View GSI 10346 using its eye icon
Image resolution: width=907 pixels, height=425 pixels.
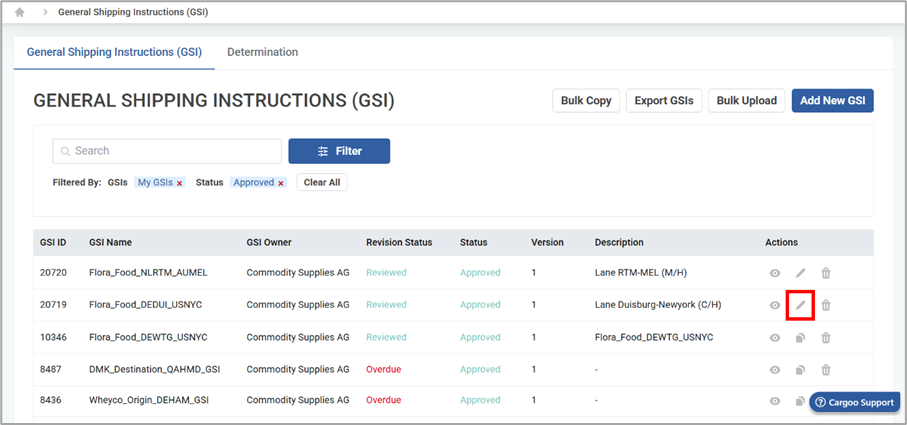(x=775, y=338)
